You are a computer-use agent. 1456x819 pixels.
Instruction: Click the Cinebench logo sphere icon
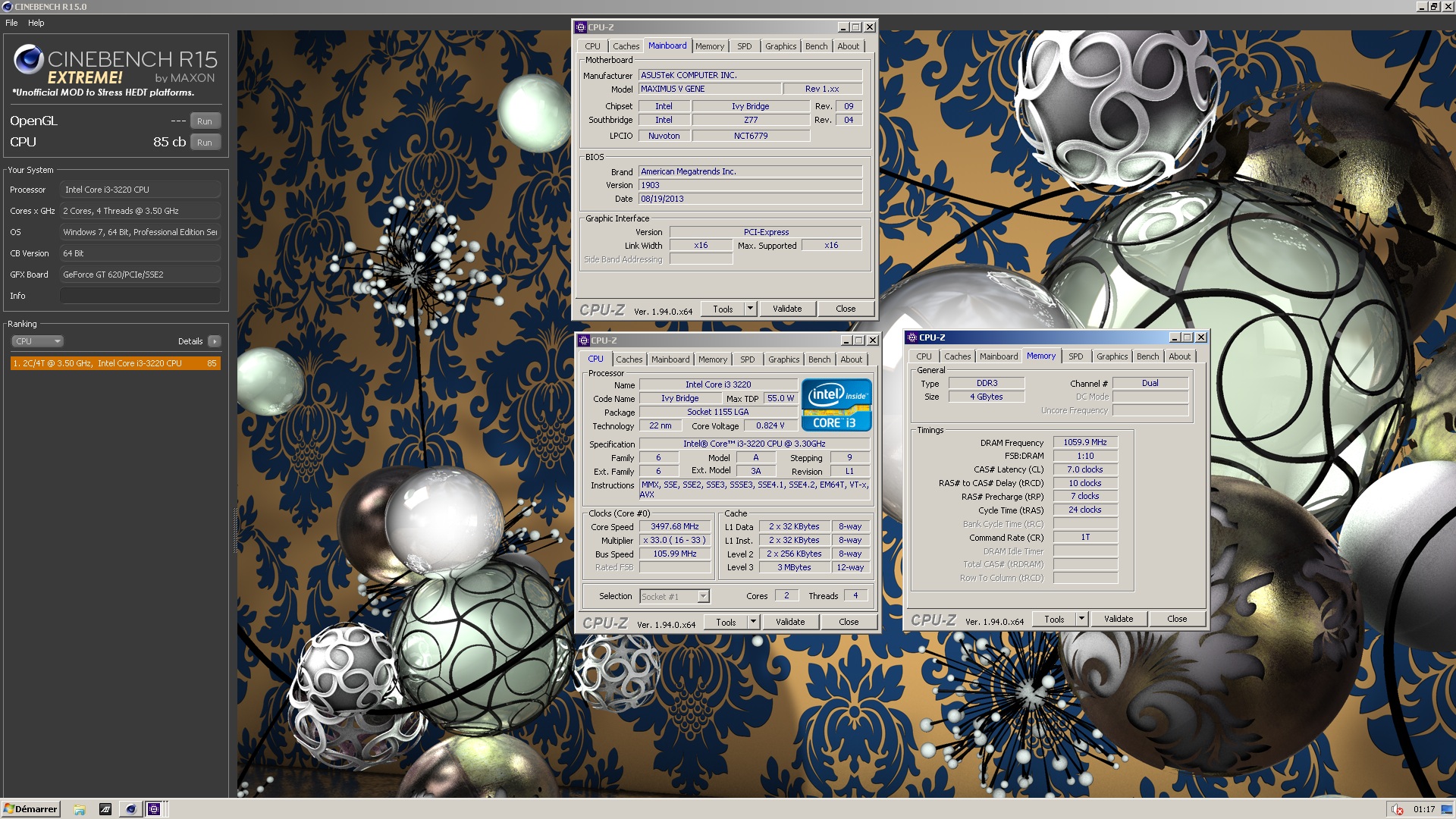point(29,59)
